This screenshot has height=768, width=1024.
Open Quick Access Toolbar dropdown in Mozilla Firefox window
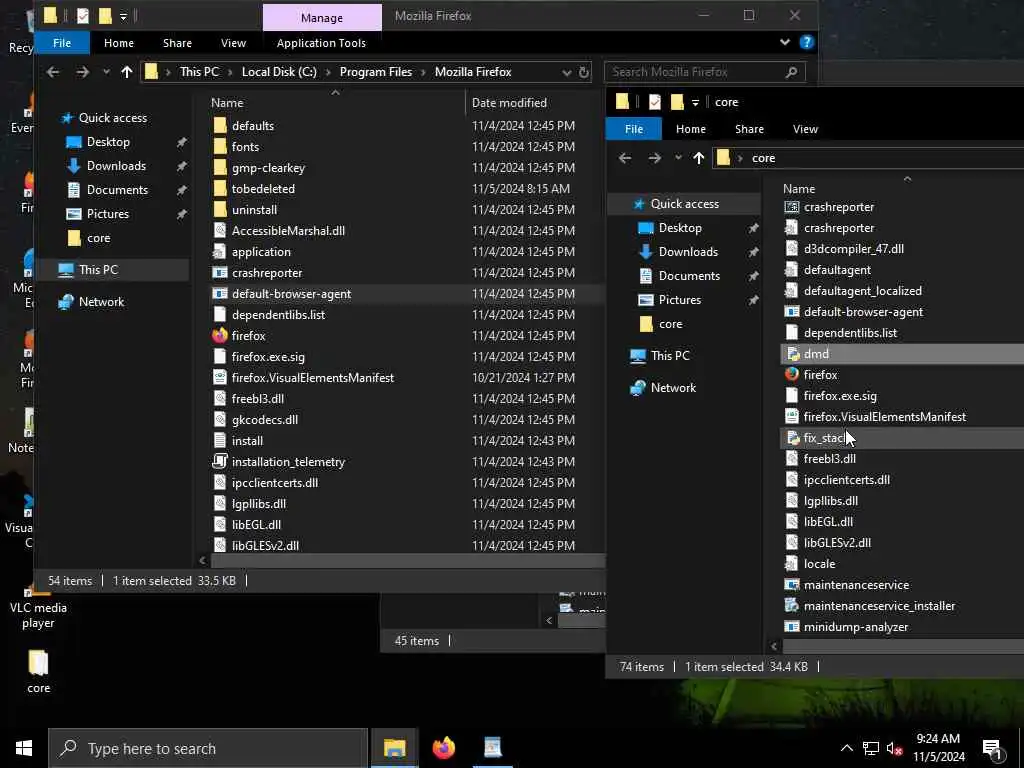point(123,16)
